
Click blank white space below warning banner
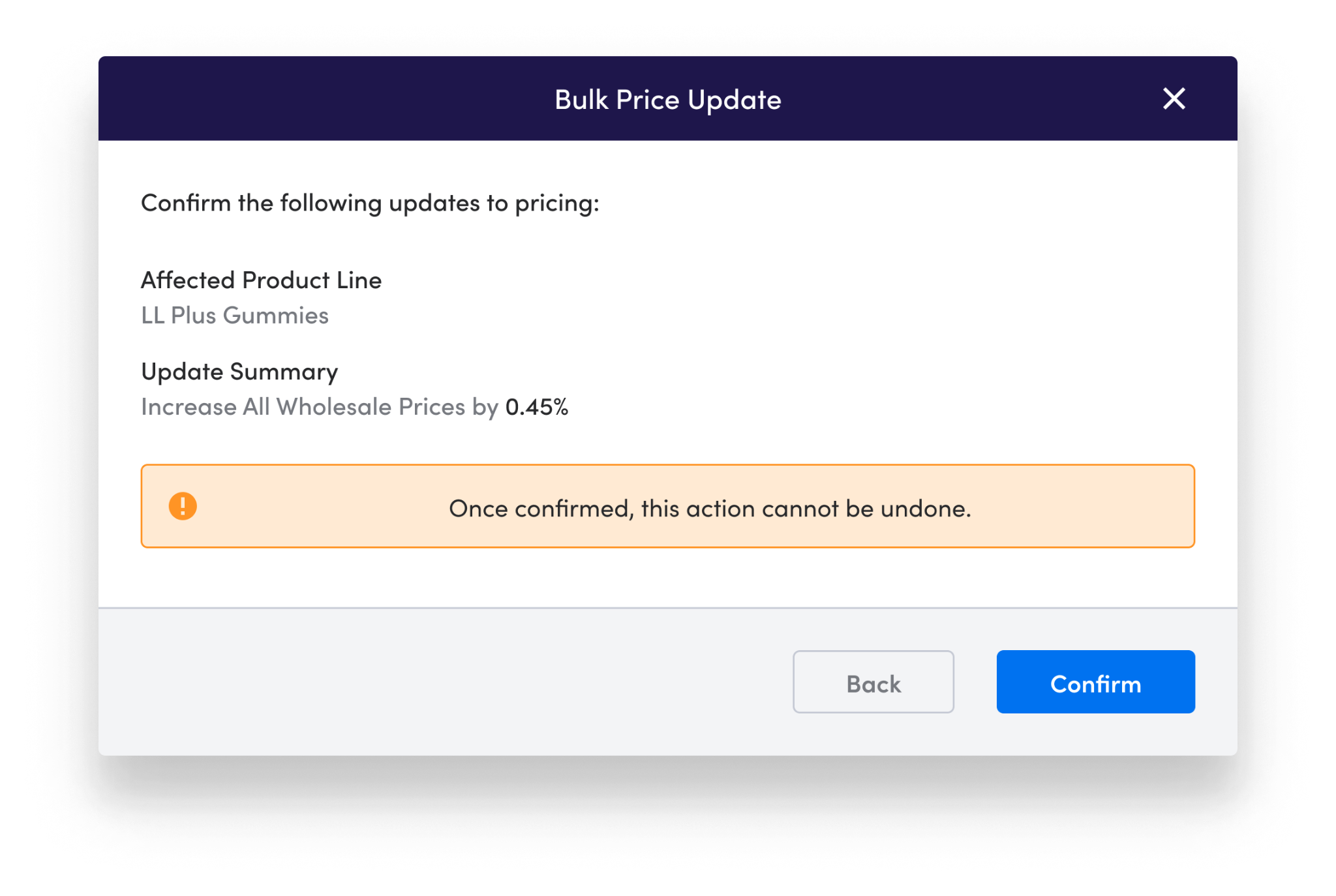pyautogui.click(x=668, y=578)
